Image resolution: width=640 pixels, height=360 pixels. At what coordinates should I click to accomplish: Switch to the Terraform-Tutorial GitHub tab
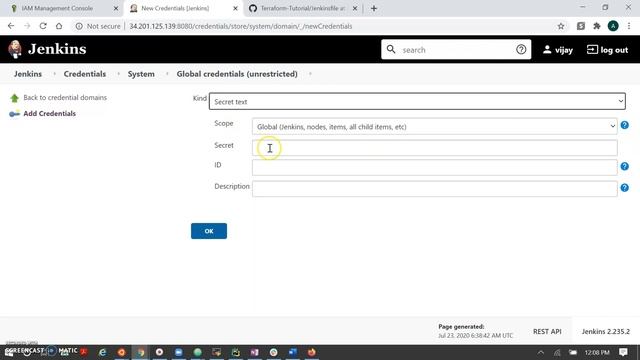pyautogui.click(x=302, y=8)
